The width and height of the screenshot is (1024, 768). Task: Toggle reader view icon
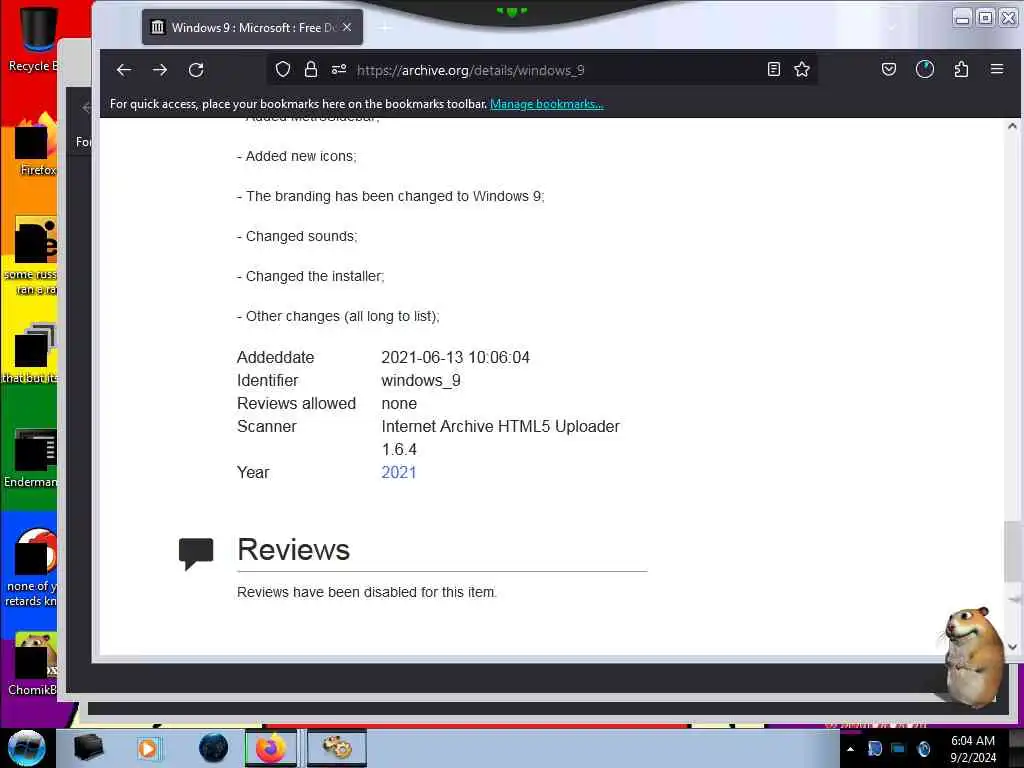click(774, 69)
